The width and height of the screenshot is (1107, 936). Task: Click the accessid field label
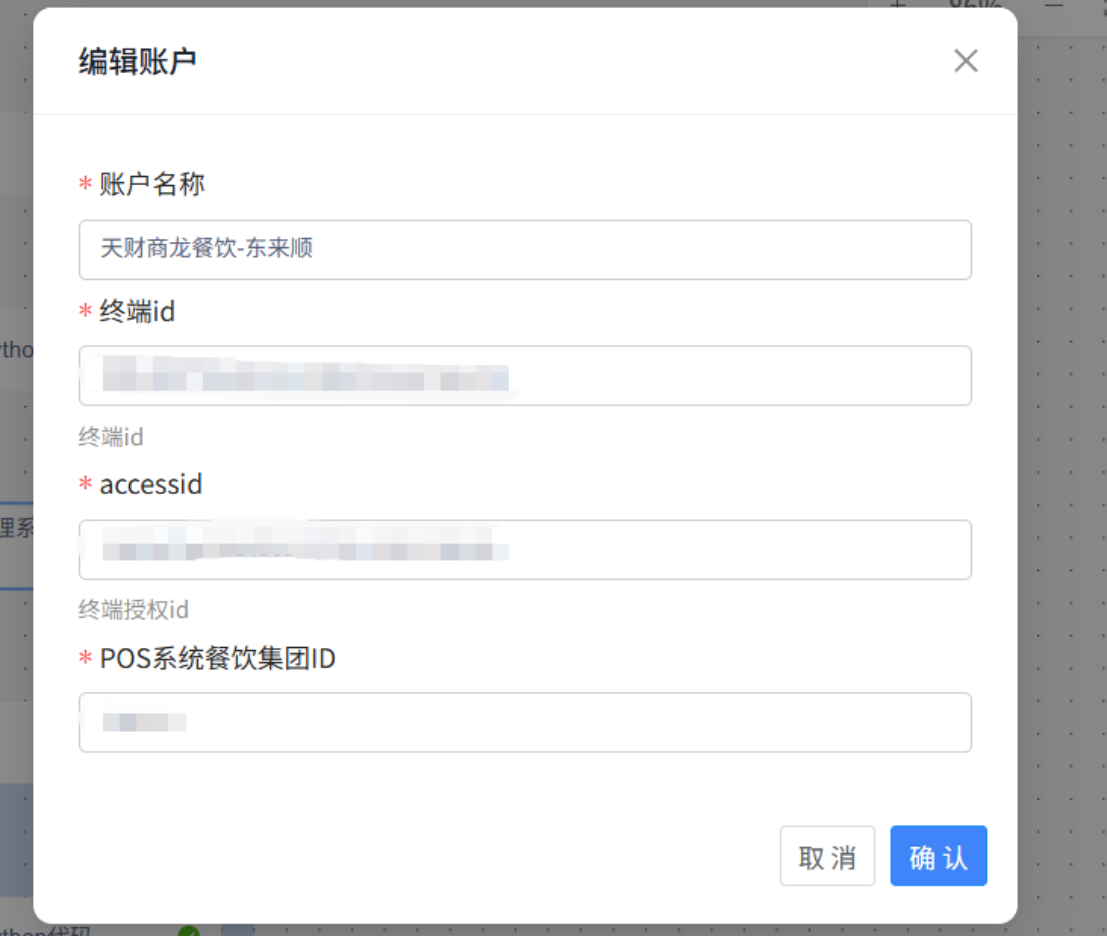(x=151, y=484)
